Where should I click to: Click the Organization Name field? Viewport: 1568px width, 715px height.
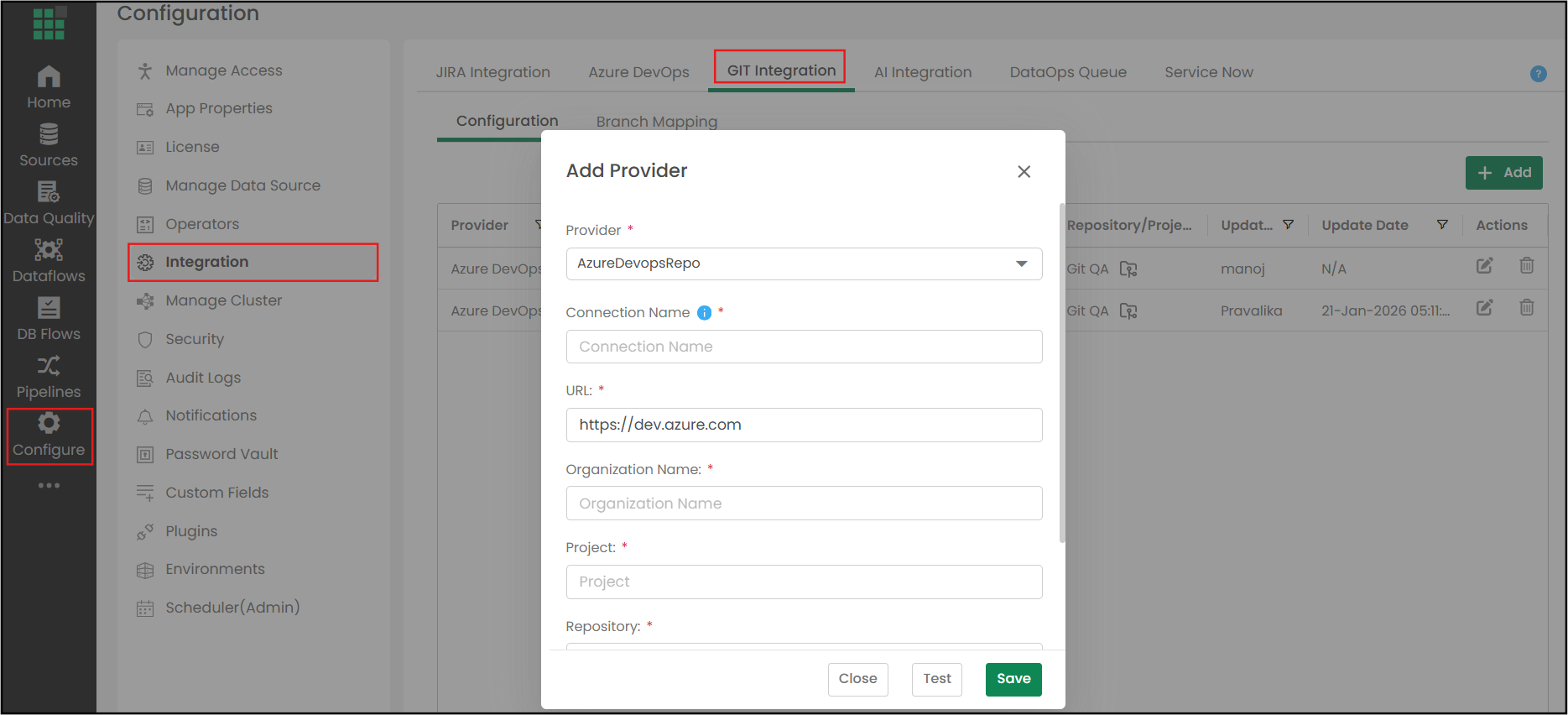tap(804, 504)
